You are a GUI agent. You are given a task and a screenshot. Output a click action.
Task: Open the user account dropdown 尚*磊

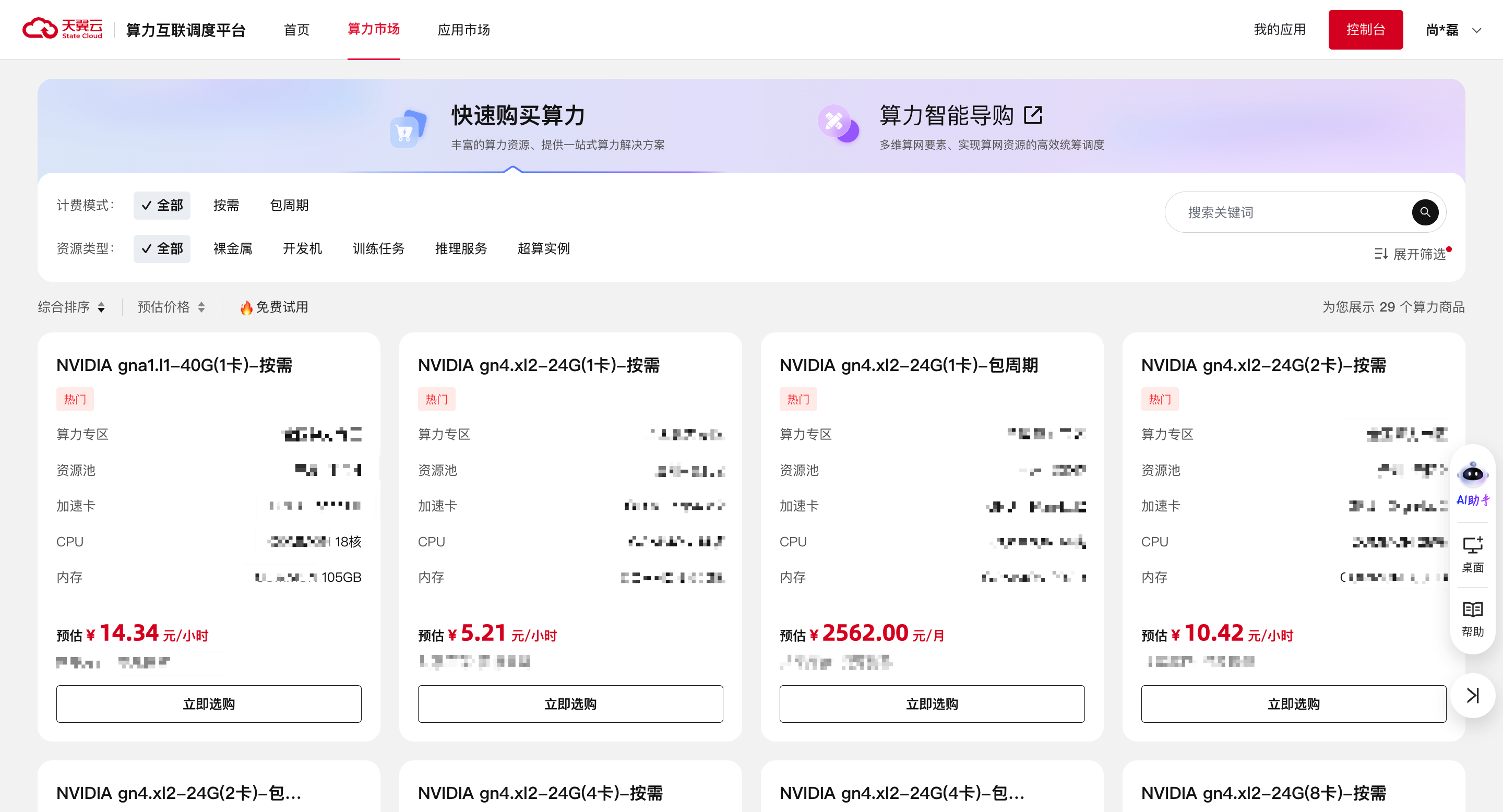tap(1453, 30)
